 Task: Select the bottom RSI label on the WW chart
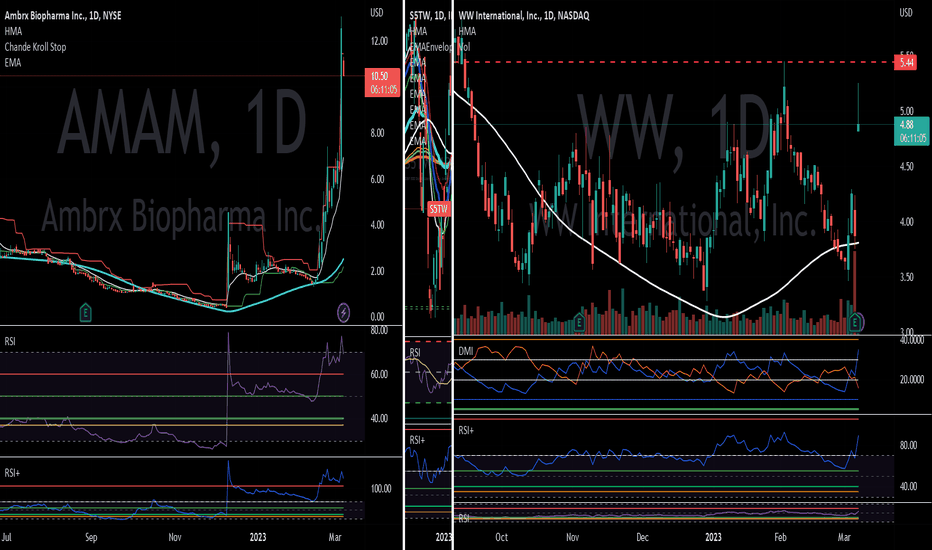(x=464, y=518)
